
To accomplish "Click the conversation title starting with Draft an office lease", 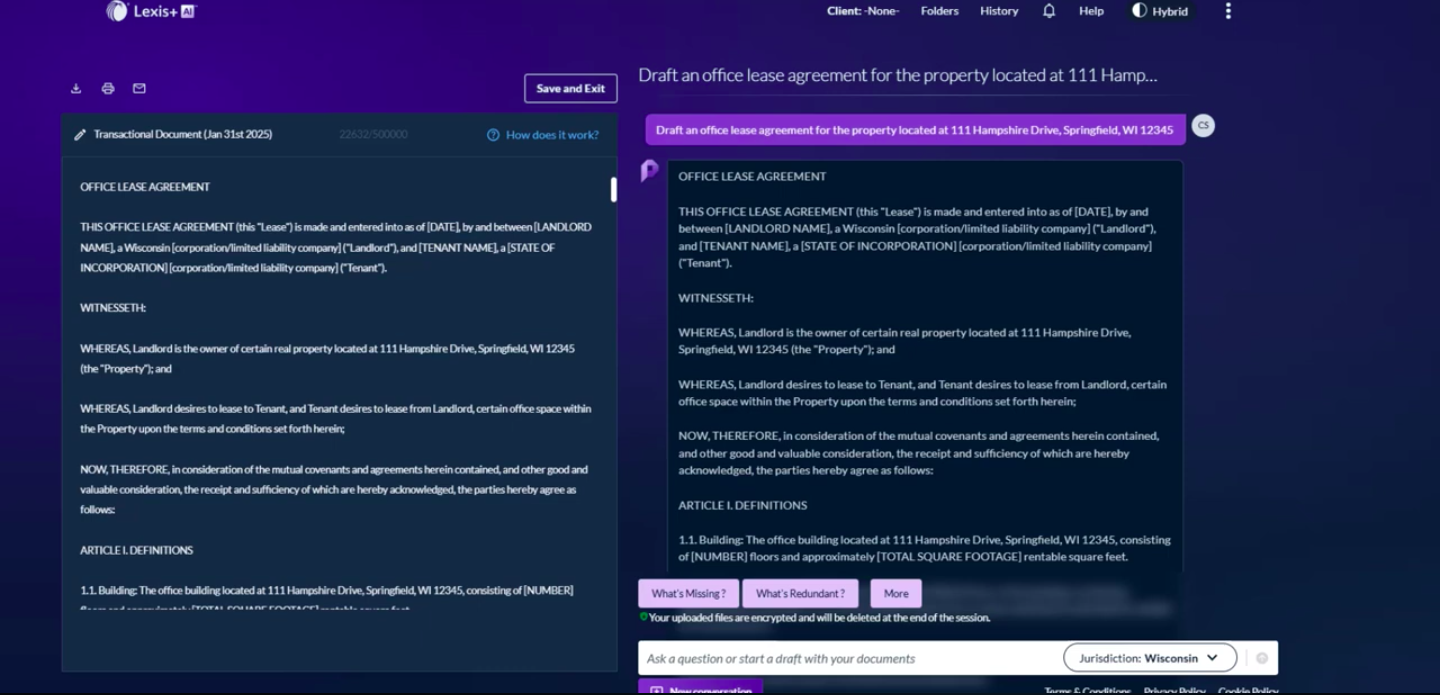I will (898, 75).
